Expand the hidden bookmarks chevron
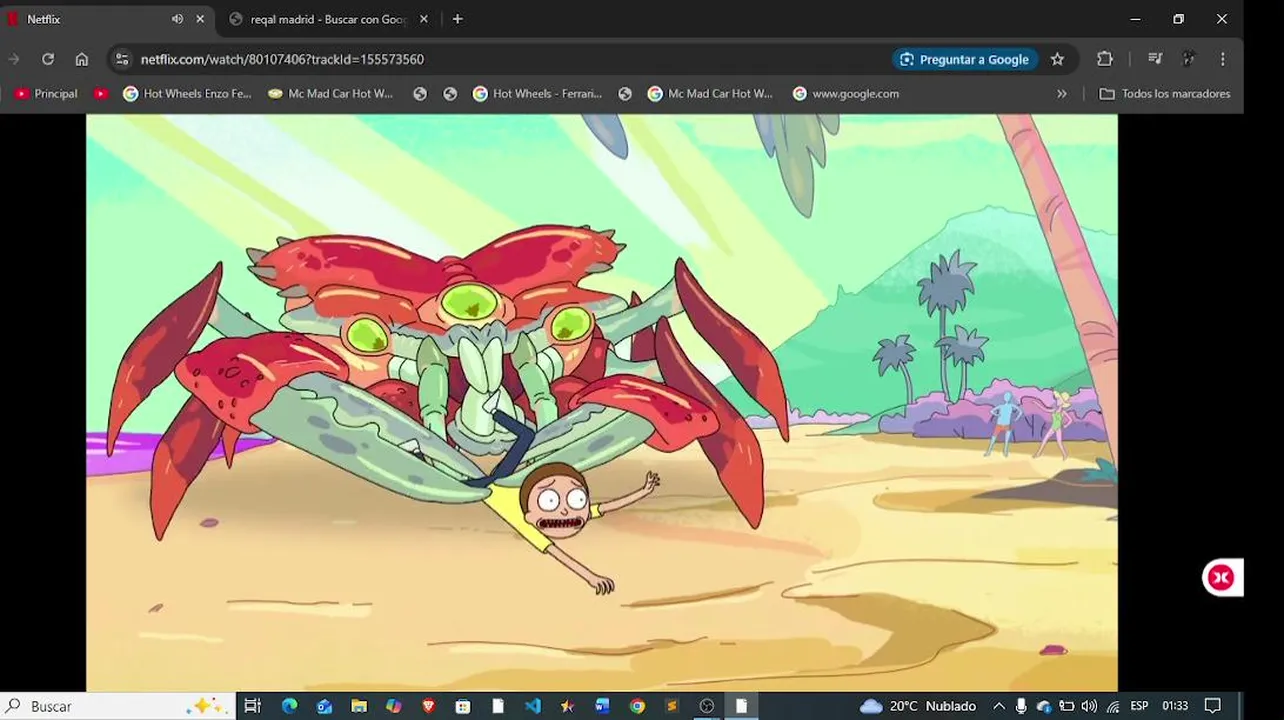 1062,93
